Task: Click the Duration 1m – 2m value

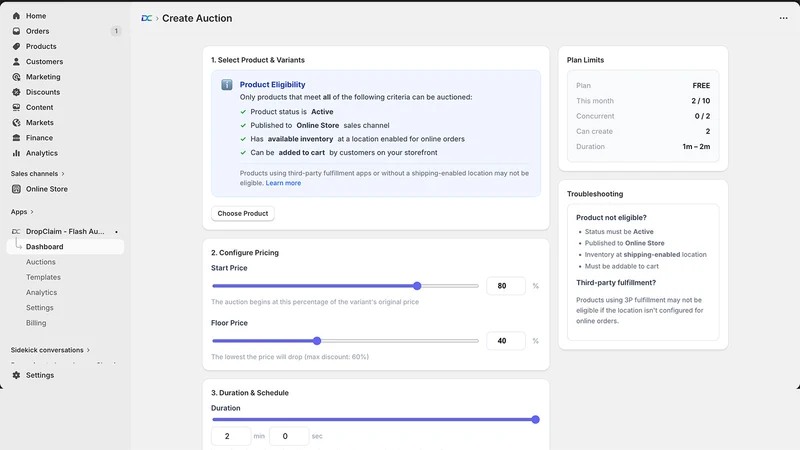Action: 696,146
